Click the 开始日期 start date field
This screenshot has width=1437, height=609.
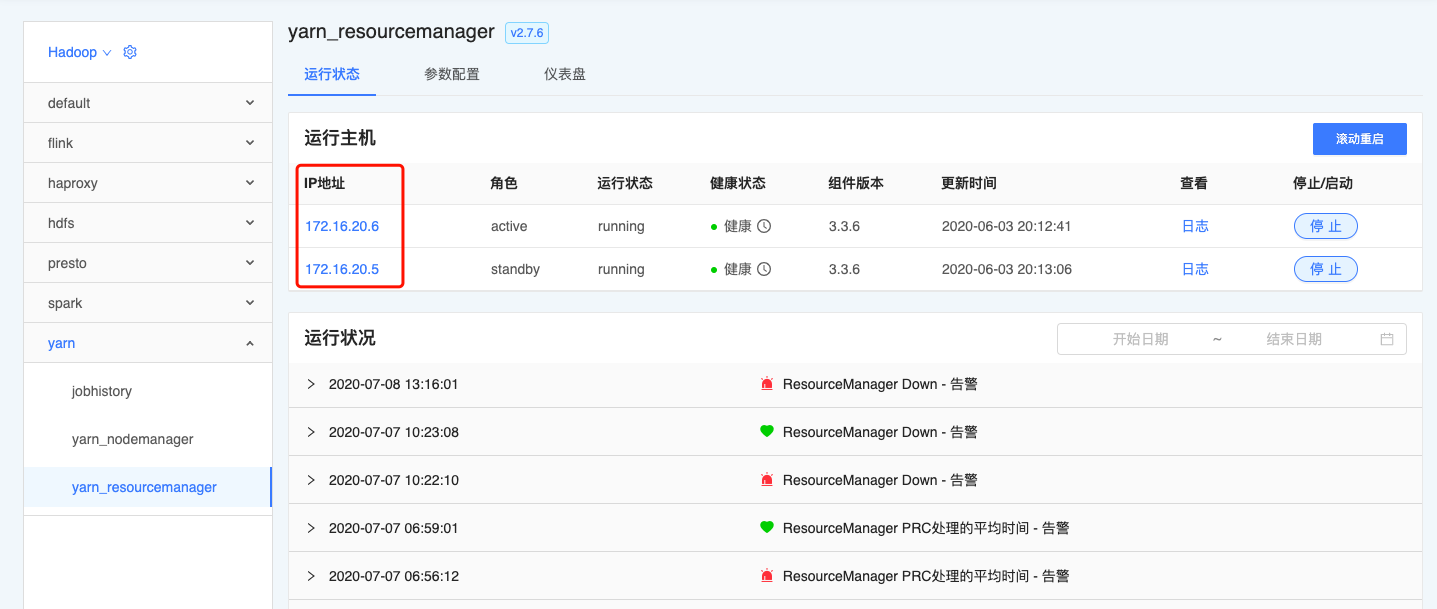(x=1140, y=339)
